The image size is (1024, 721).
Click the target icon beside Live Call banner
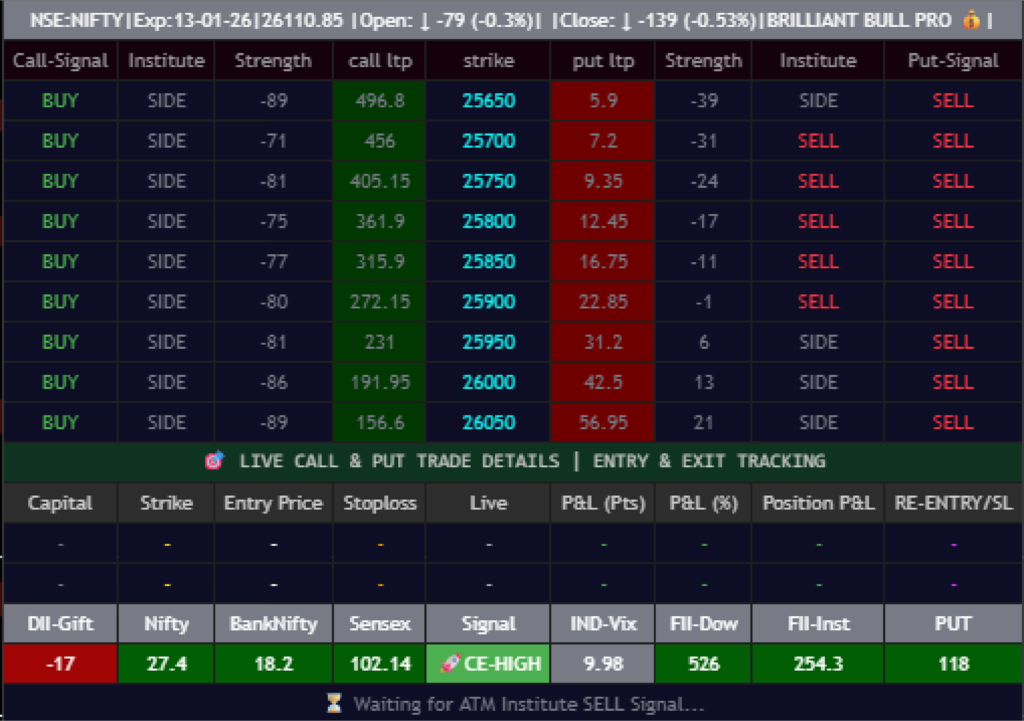tap(213, 461)
